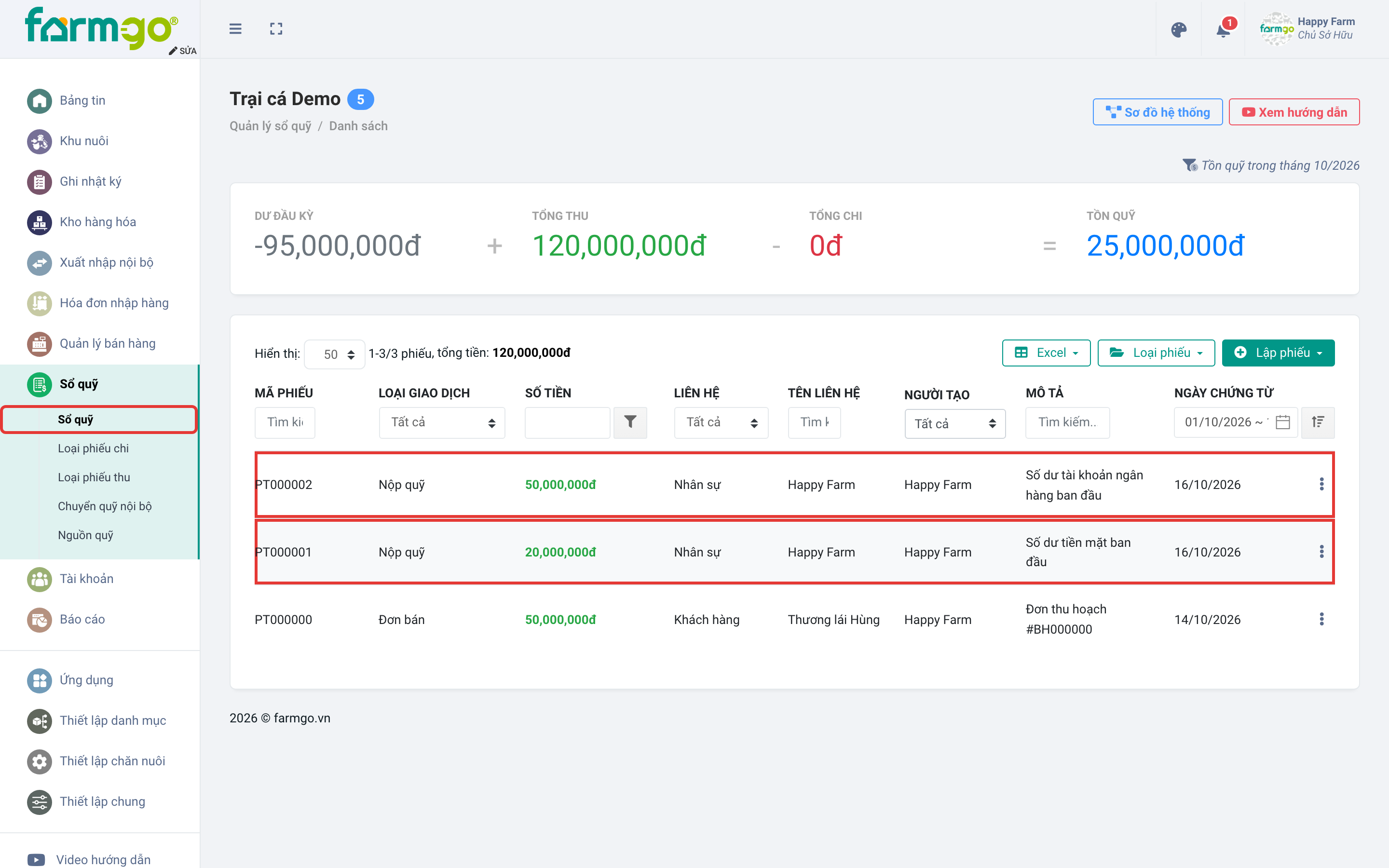
Task: Click the Mô tả search field
Action: pyautogui.click(x=1068, y=422)
